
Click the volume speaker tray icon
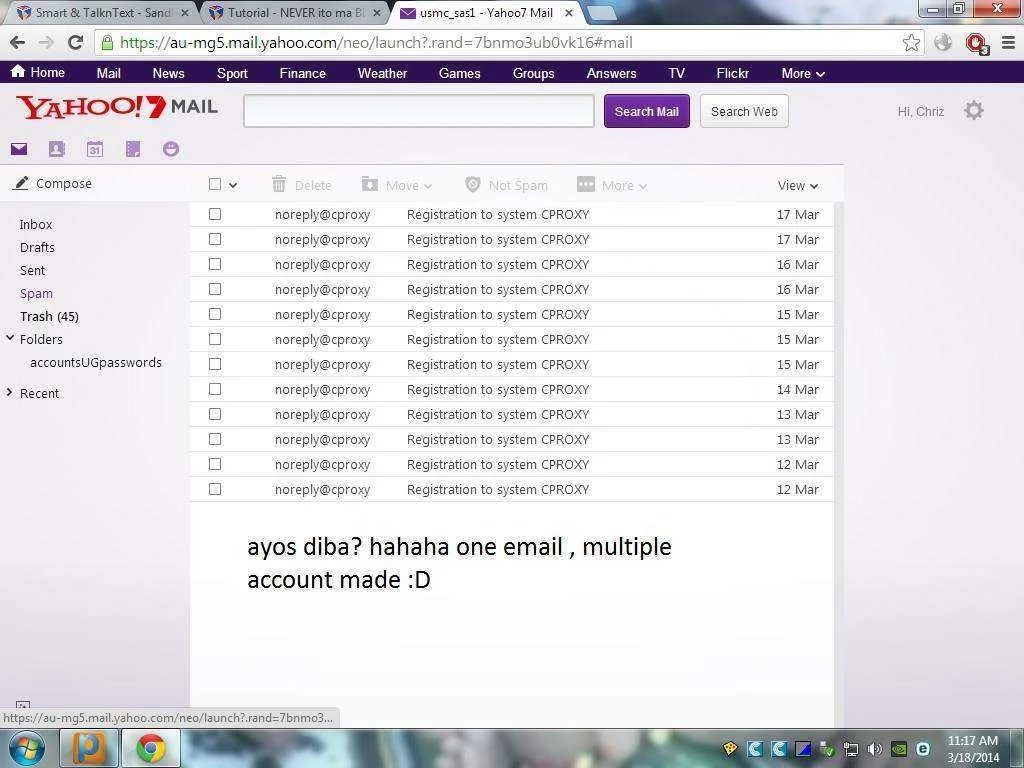[x=874, y=749]
